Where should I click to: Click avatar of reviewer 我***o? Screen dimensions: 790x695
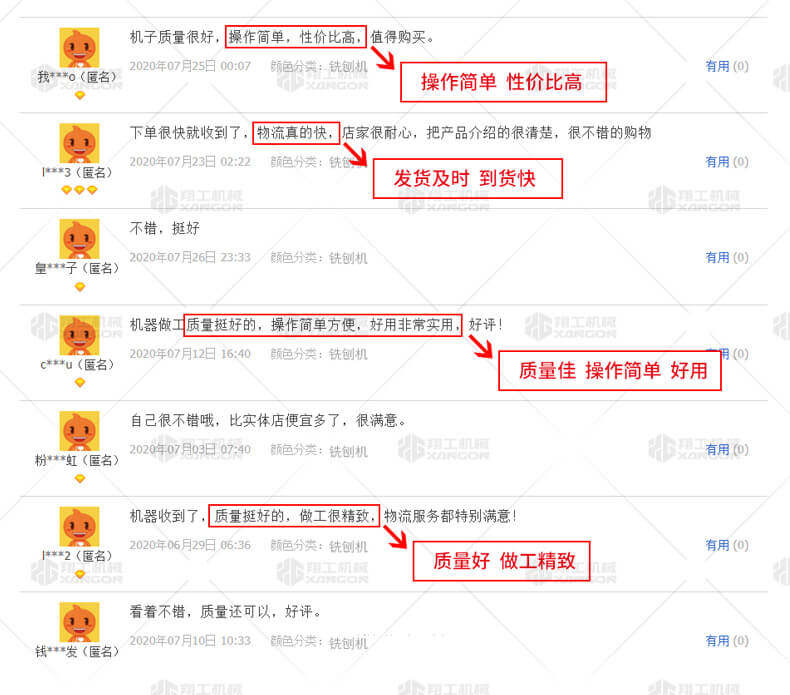click(79, 47)
